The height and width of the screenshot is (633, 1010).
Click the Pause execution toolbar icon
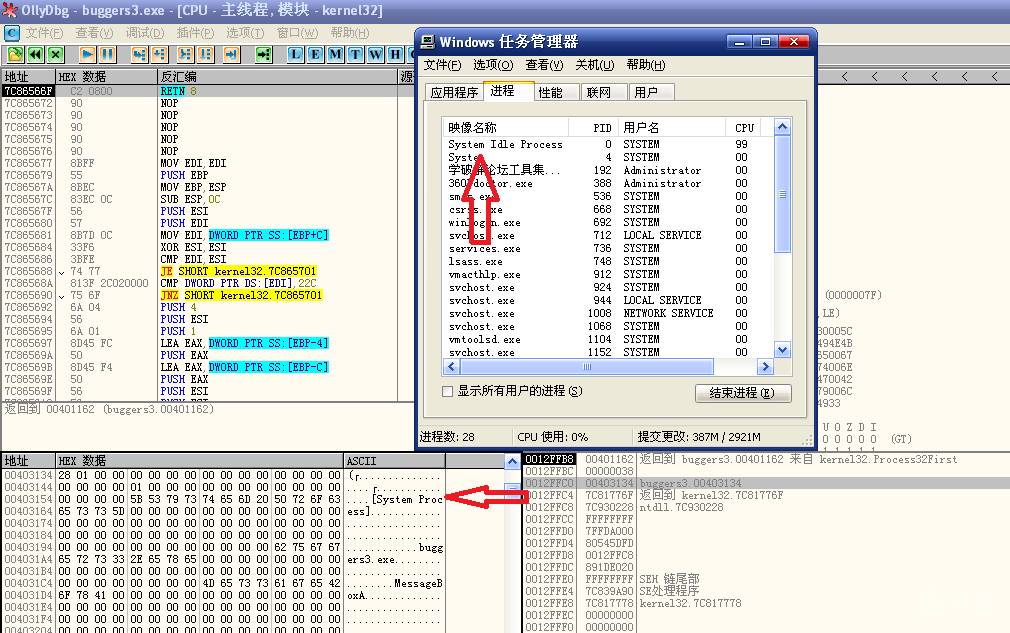point(108,55)
